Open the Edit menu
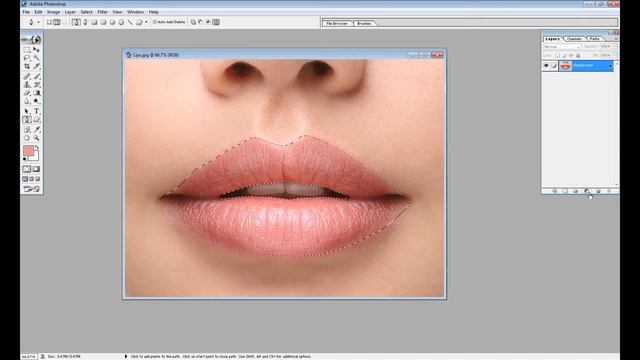Image resolution: width=640 pixels, height=360 pixels. pyautogui.click(x=38, y=12)
